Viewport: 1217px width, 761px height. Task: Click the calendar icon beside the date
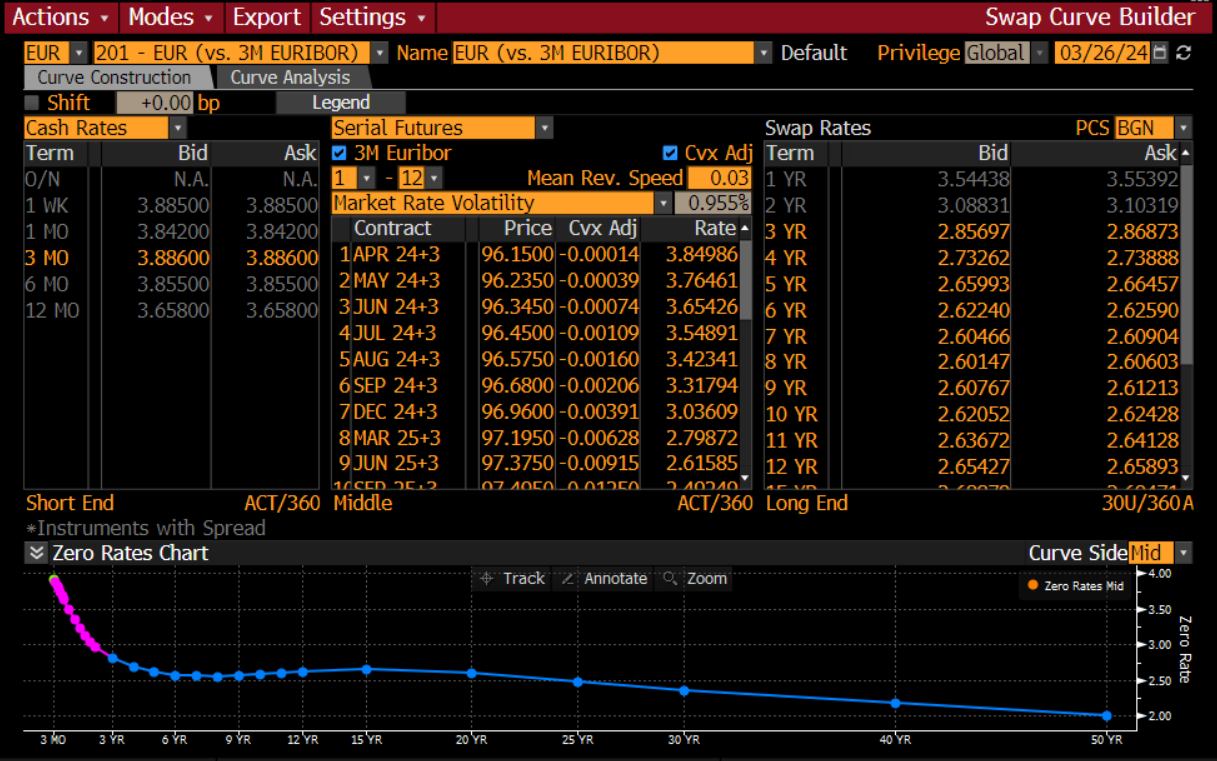click(1160, 53)
